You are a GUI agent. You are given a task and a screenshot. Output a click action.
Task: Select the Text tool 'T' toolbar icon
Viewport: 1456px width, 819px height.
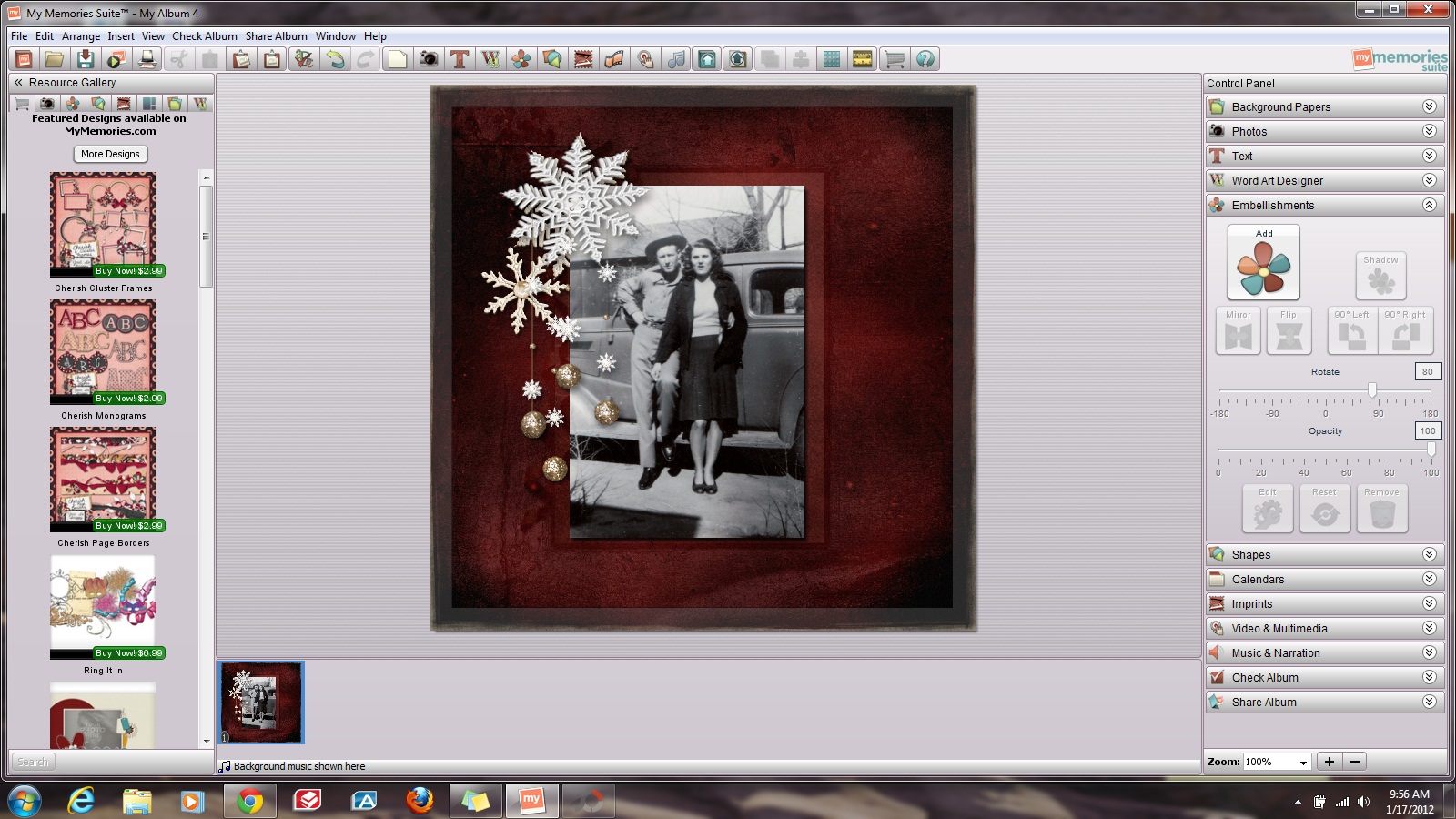tap(460, 59)
